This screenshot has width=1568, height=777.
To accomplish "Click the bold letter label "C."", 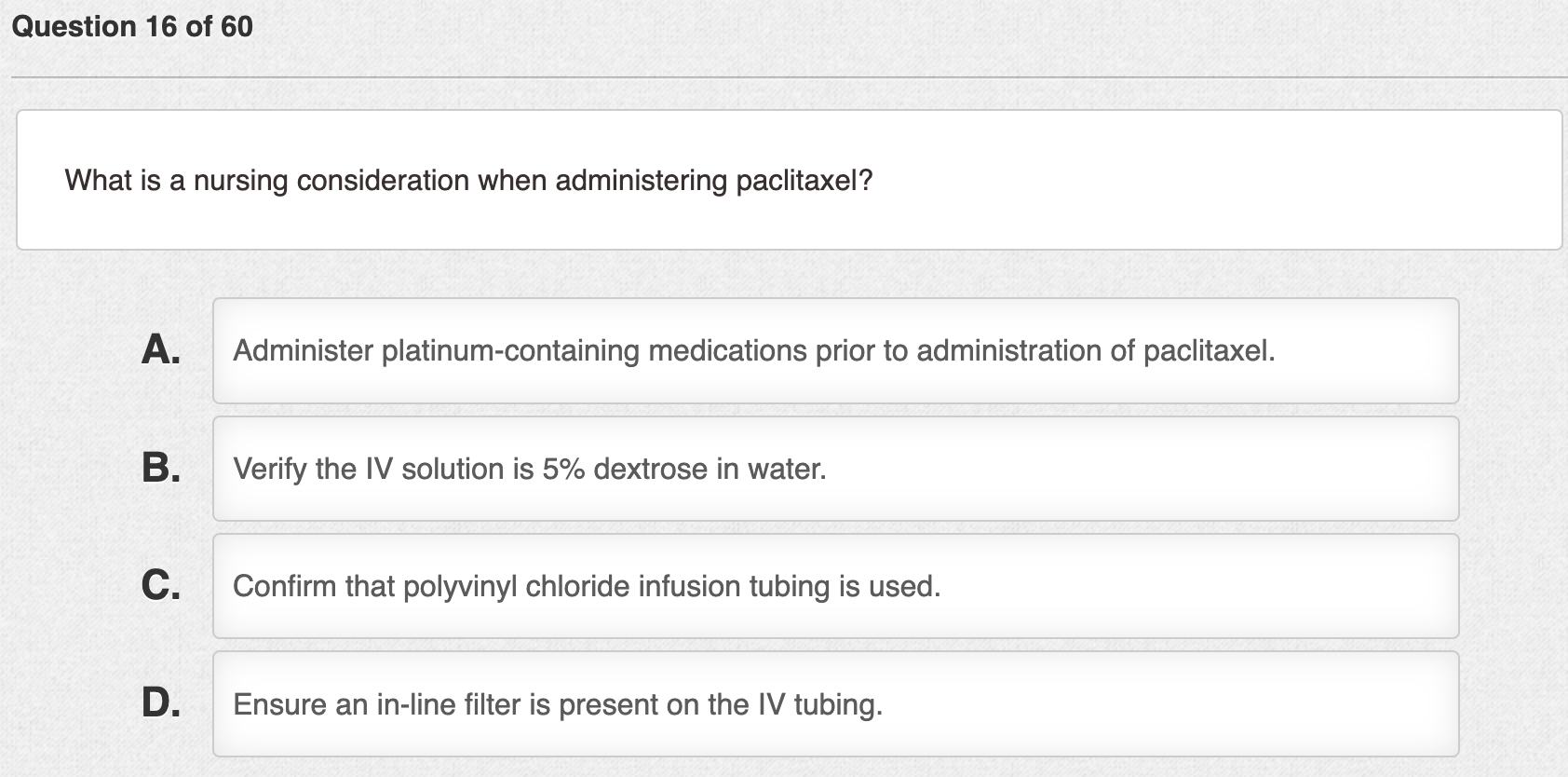I will (161, 585).
